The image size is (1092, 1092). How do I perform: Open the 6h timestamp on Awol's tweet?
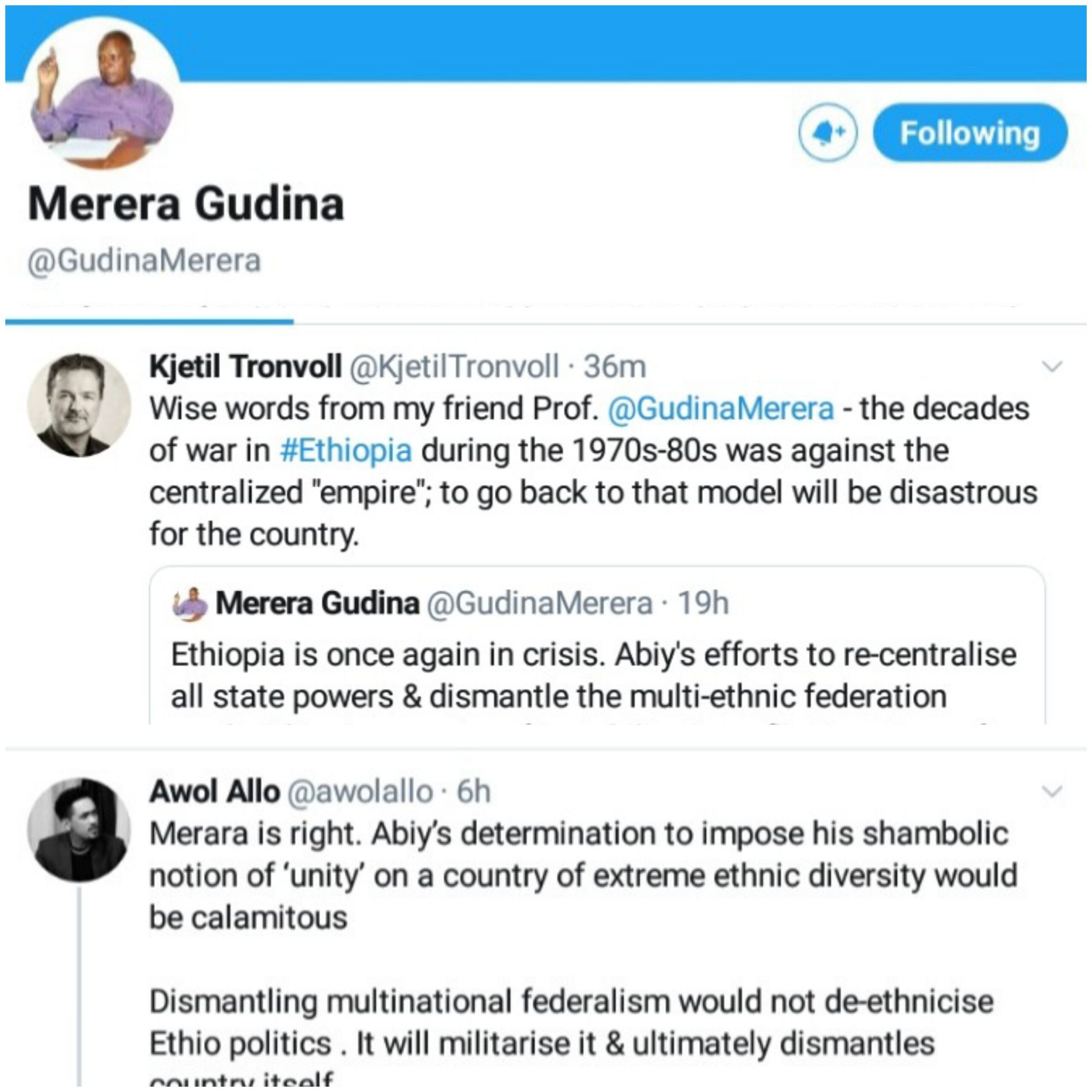pyautogui.click(x=473, y=791)
